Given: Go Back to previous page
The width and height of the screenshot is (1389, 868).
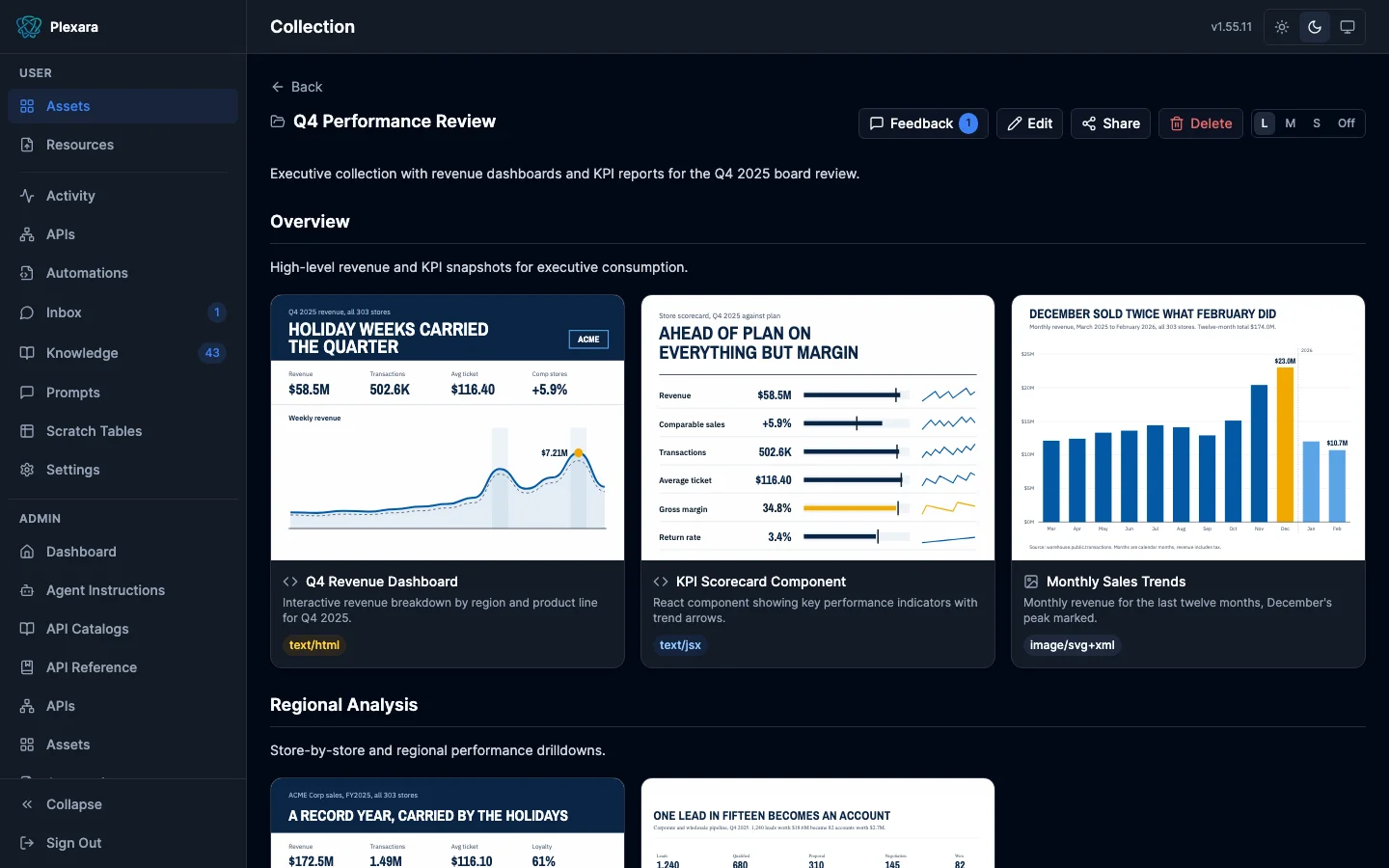Looking at the screenshot, I should click(297, 87).
